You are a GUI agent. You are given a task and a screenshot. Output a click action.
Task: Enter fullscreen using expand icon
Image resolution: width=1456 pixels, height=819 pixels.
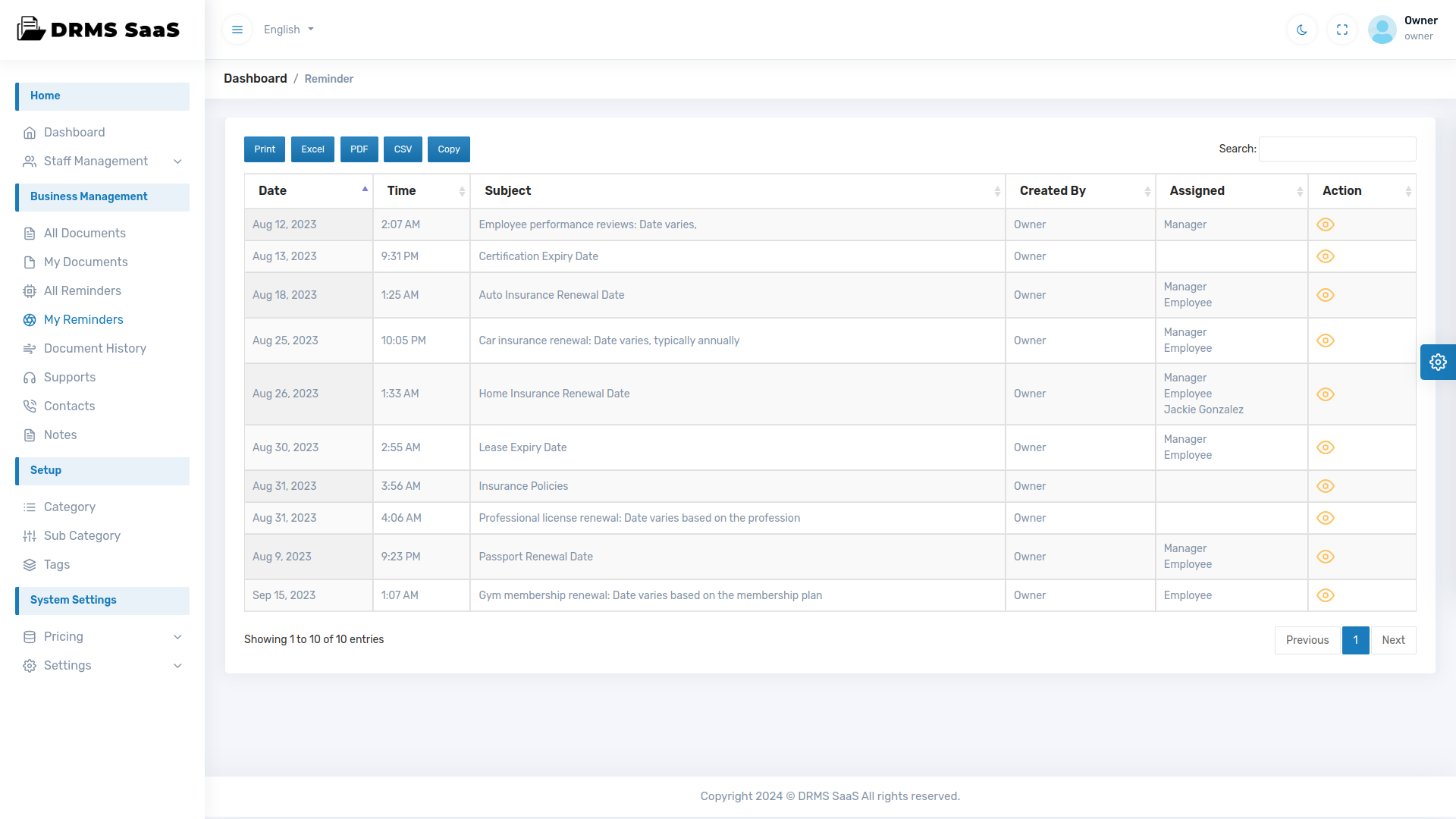point(1341,30)
